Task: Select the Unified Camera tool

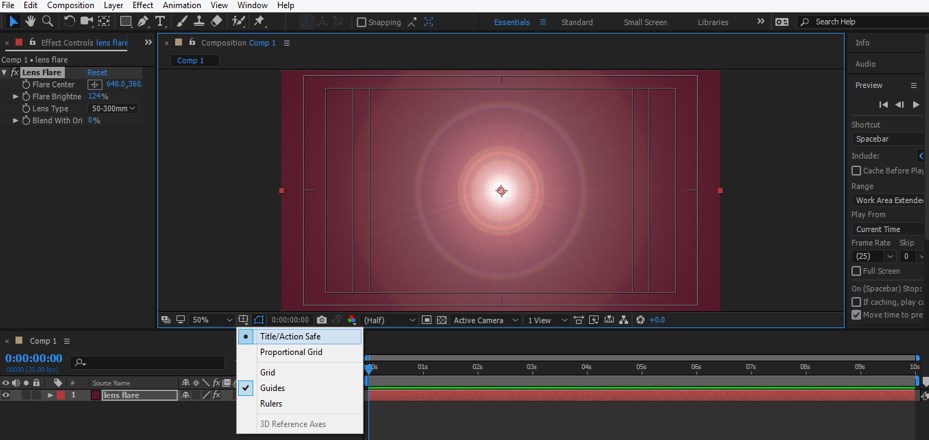Action: [87, 22]
